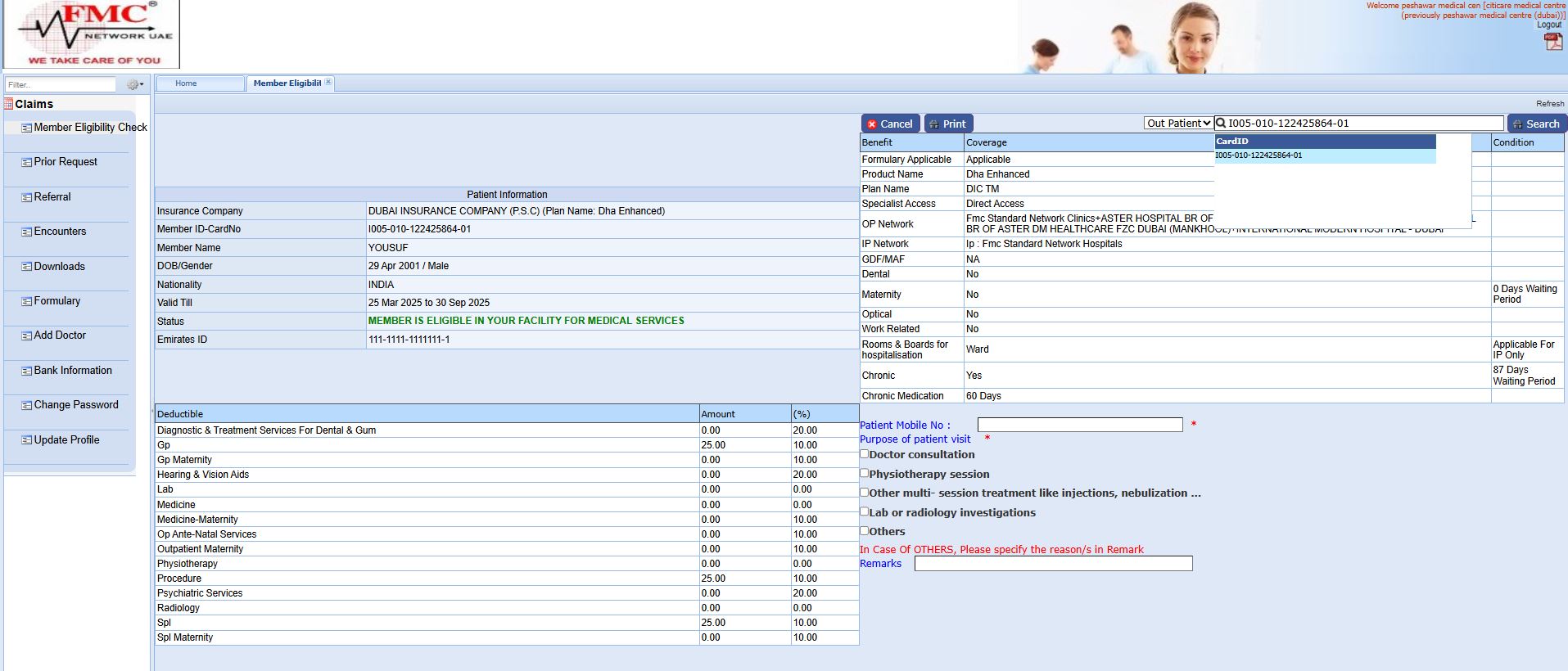Open the sidebar settings gear menu
This screenshot has height=671, width=1568.
pyautogui.click(x=134, y=84)
